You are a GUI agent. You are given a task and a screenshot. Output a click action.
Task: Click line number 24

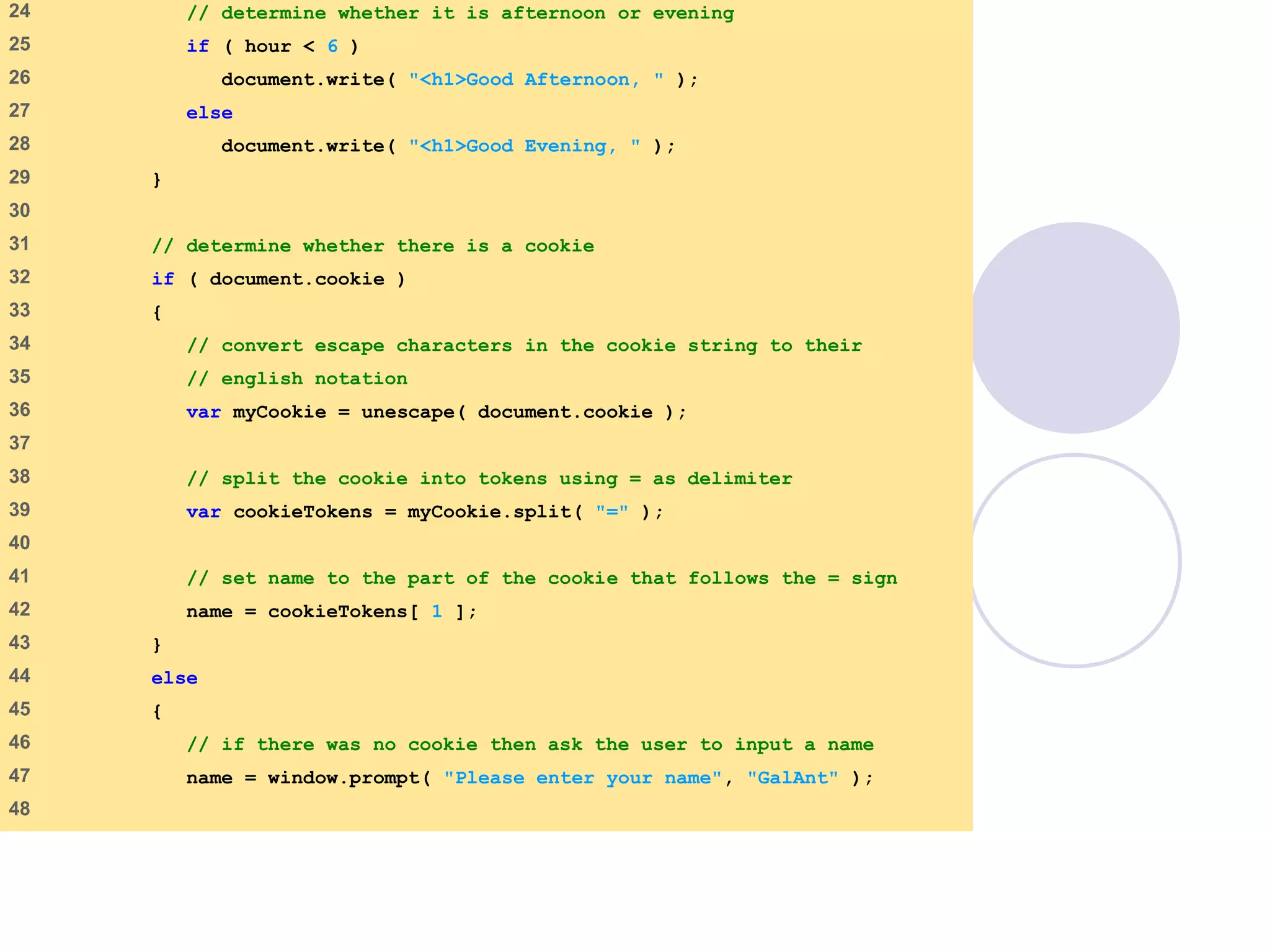(19, 11)
